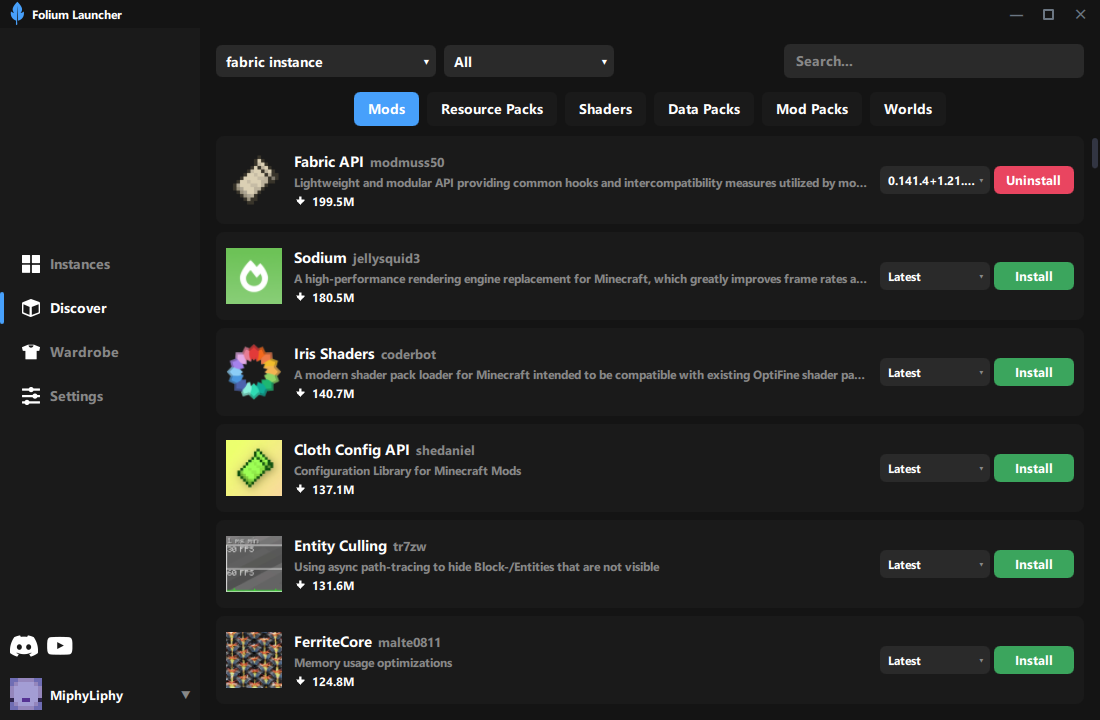Install the Sodium mod

1033,276
